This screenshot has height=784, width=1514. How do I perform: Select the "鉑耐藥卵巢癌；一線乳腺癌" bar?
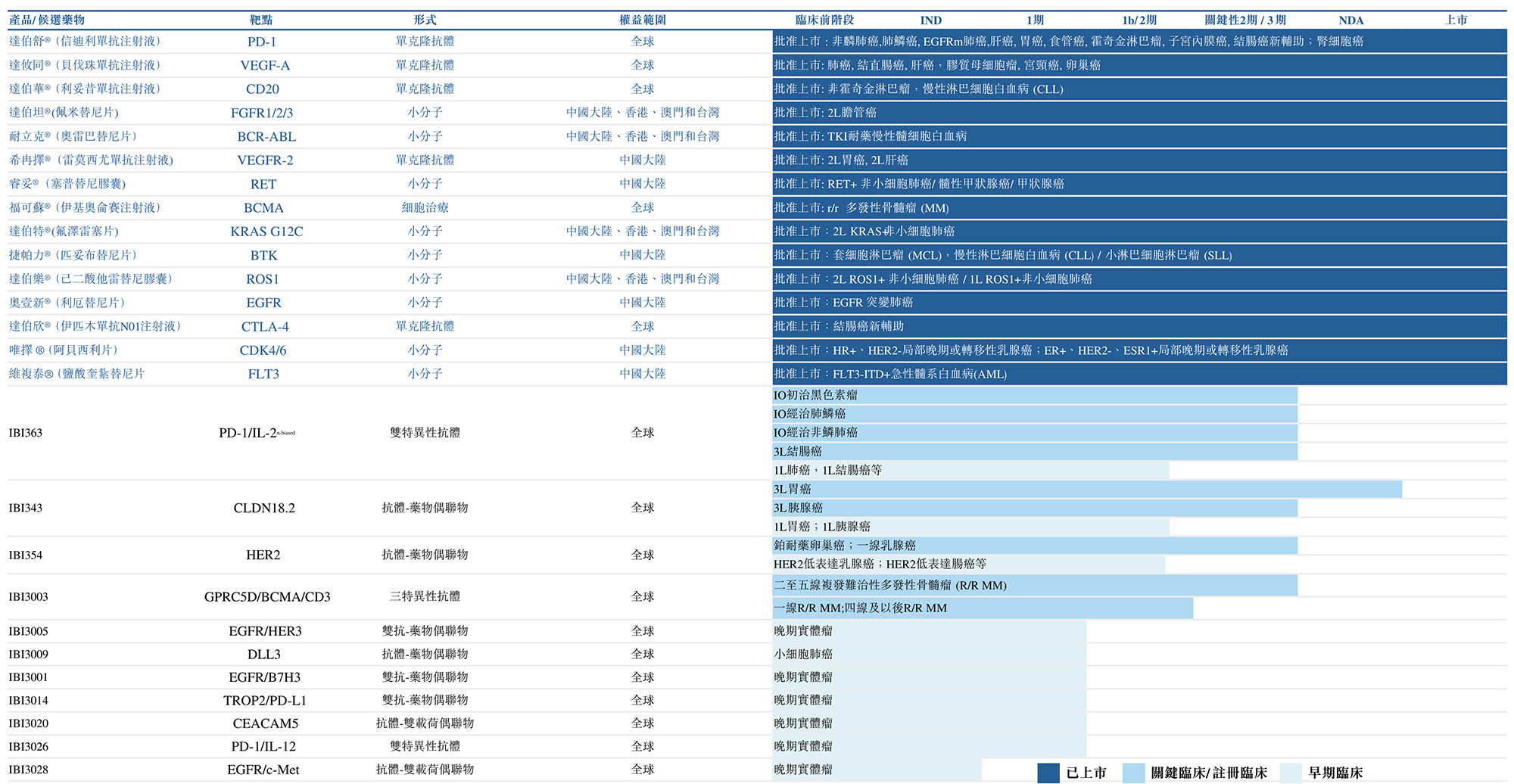tap(1035, 546)
